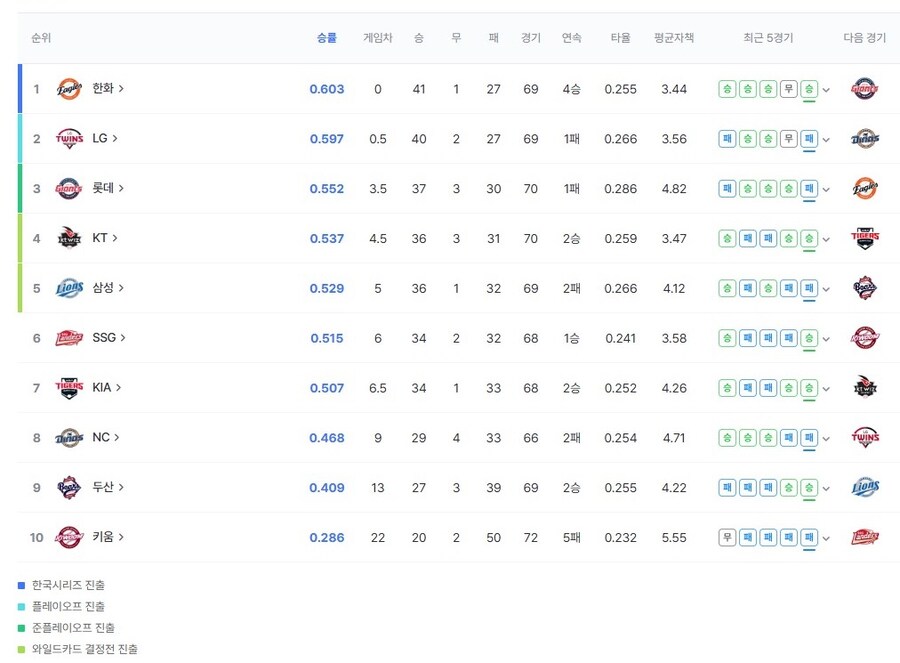Click the Doosan Bears team logo

69,488
